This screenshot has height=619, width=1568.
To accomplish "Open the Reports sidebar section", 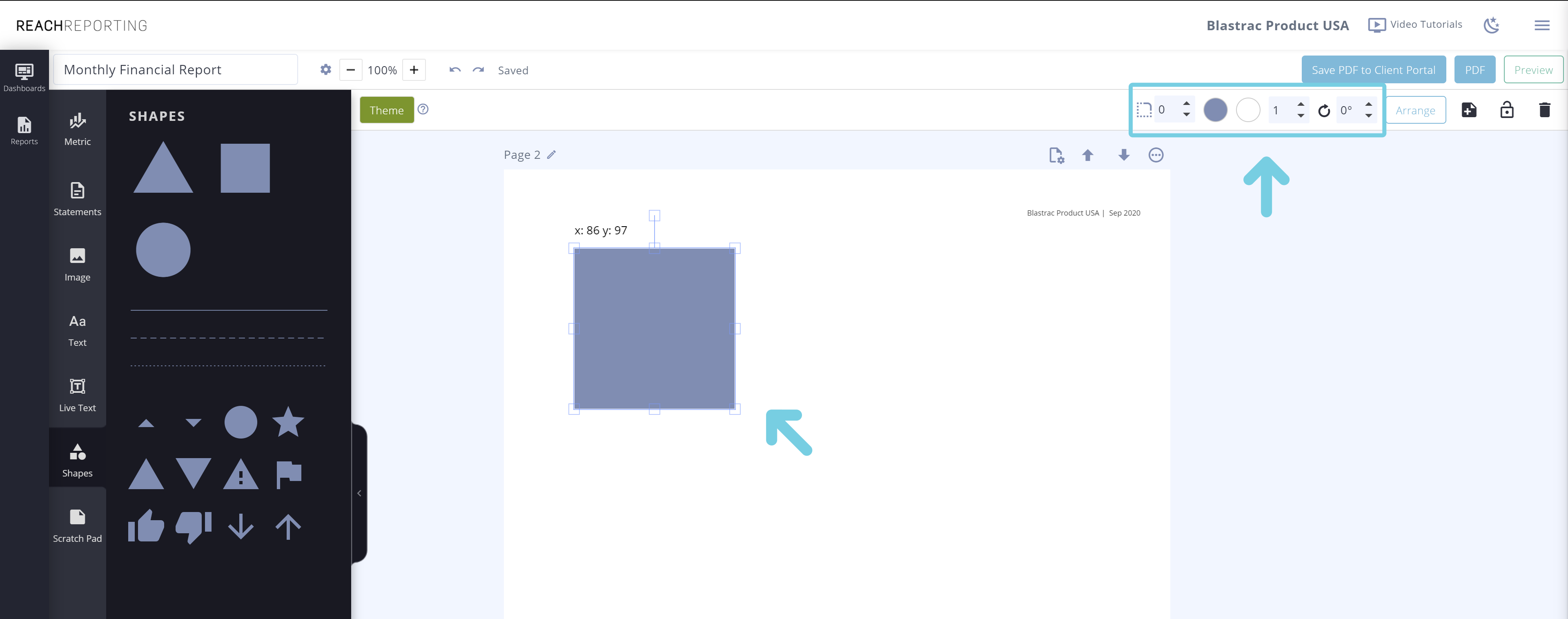I will [x=24, y=131].
